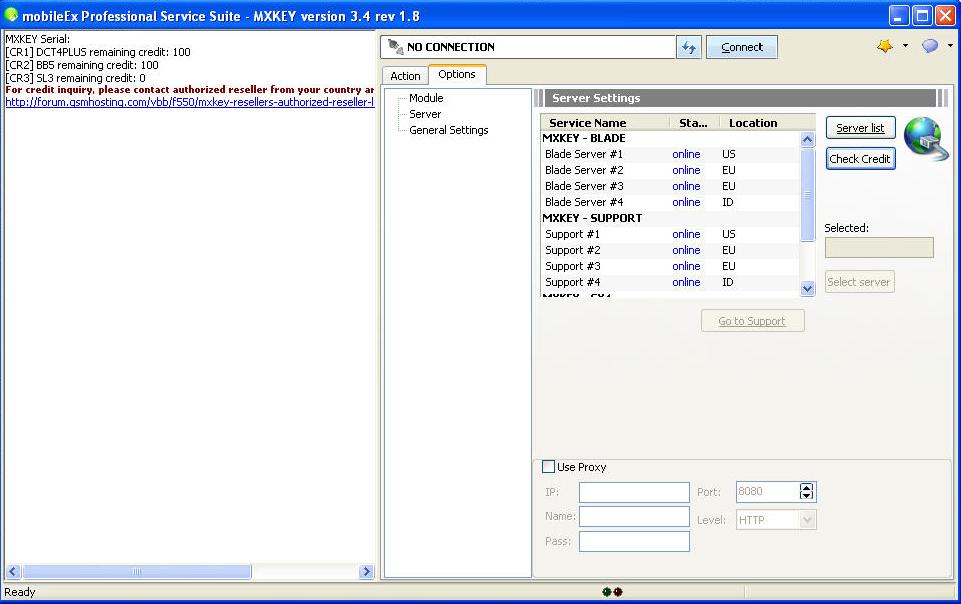
Task: Select Blade Server #3 row
Action: [670, 186]
